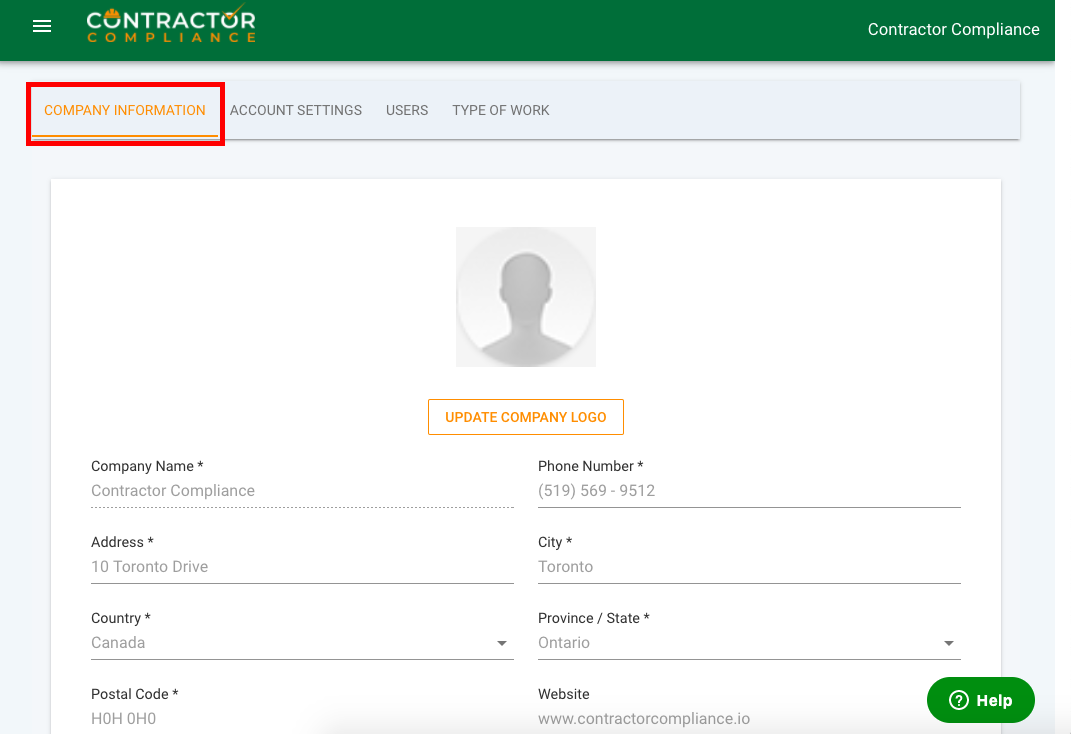Viewport: 1071px width, 734px height.
Task: Focus the Phone Number field
Action: point(748,491)
